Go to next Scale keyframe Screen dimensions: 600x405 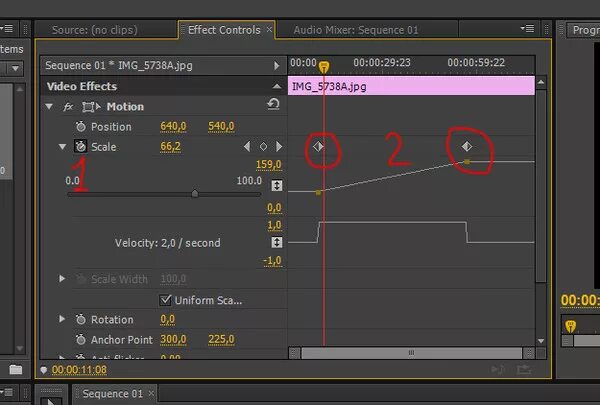tap(279, 146)
